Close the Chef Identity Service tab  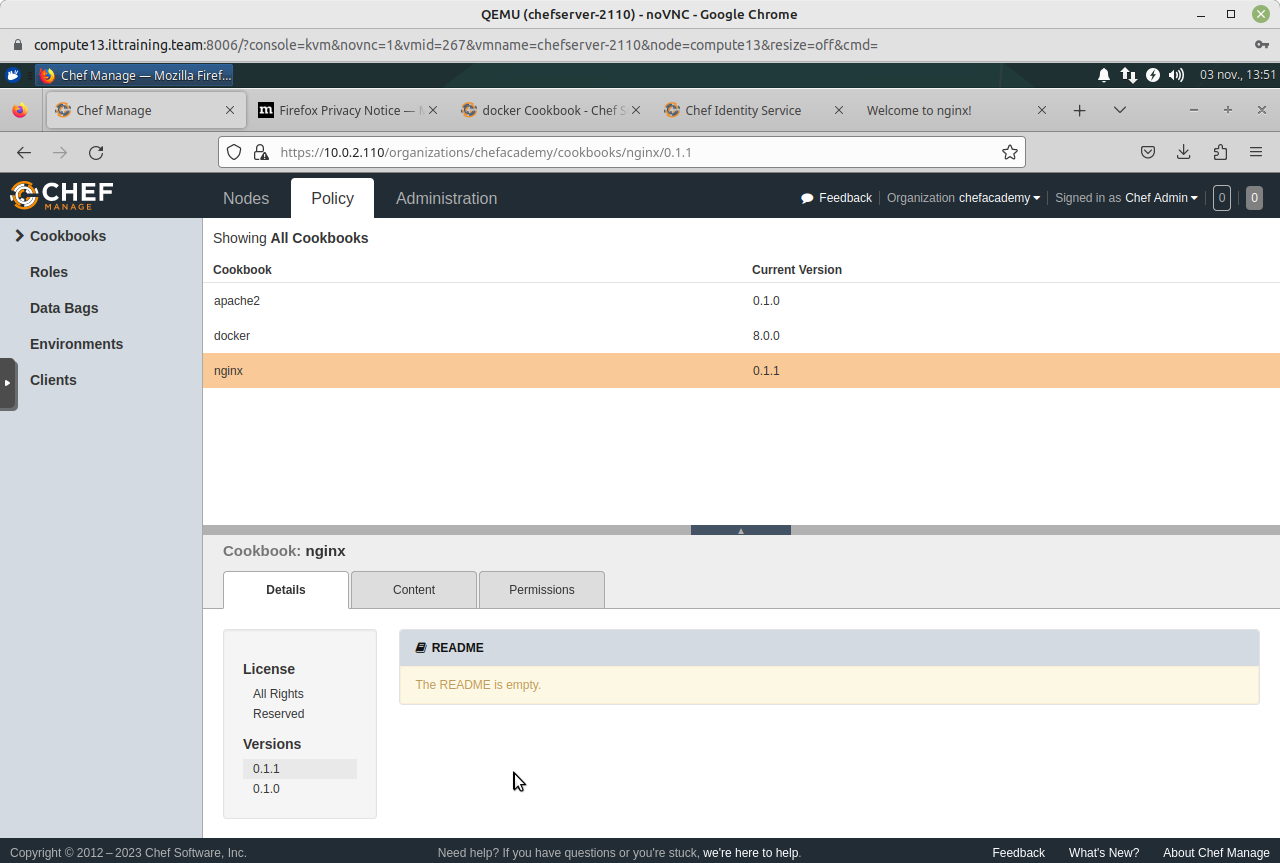839,110
